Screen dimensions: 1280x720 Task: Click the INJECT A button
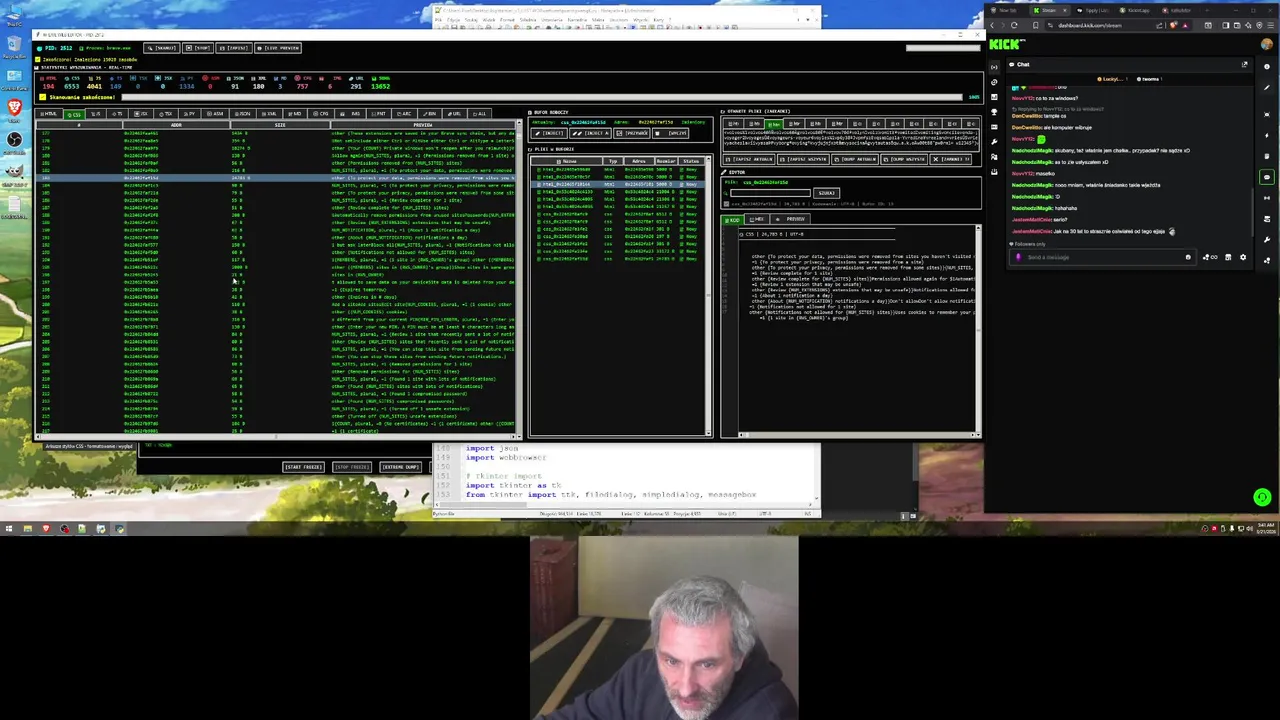591,133
